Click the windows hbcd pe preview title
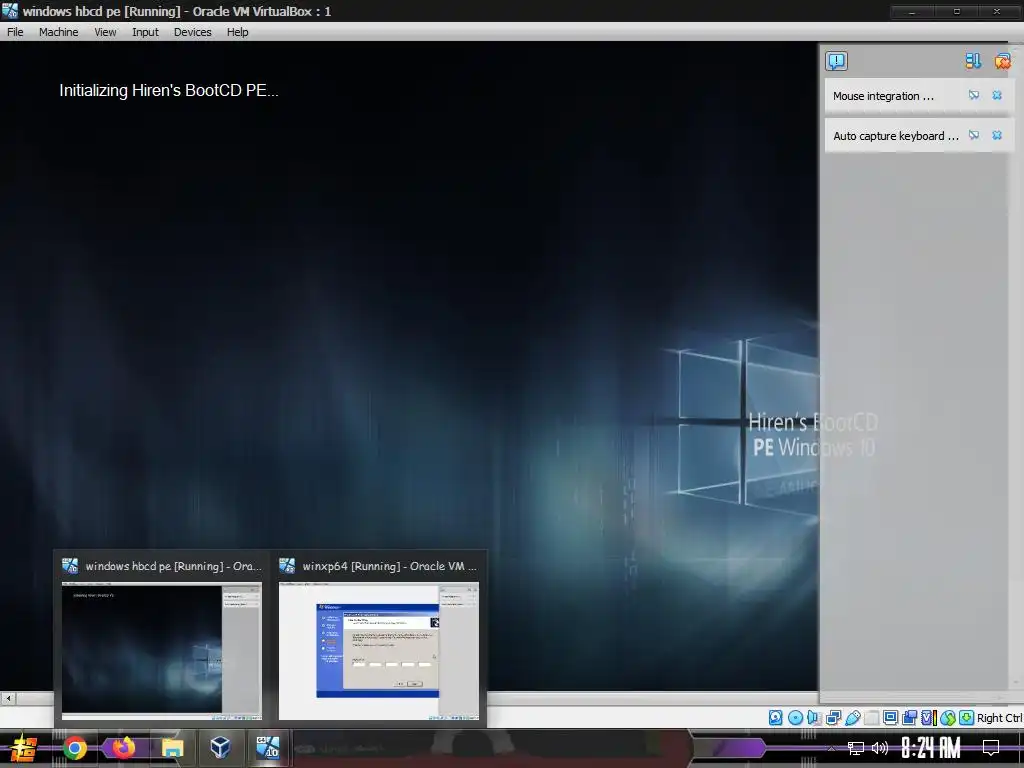1024x768 pixels. 173,566
